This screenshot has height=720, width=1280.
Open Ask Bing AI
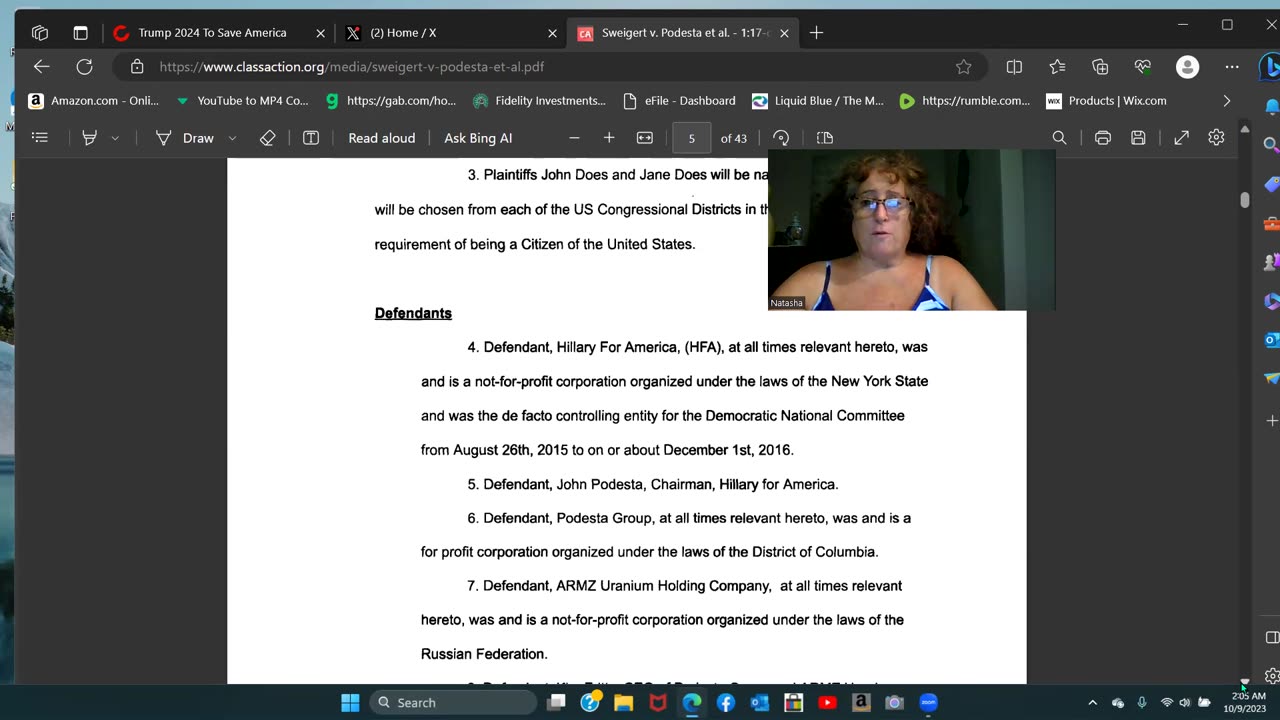point(478,138)
